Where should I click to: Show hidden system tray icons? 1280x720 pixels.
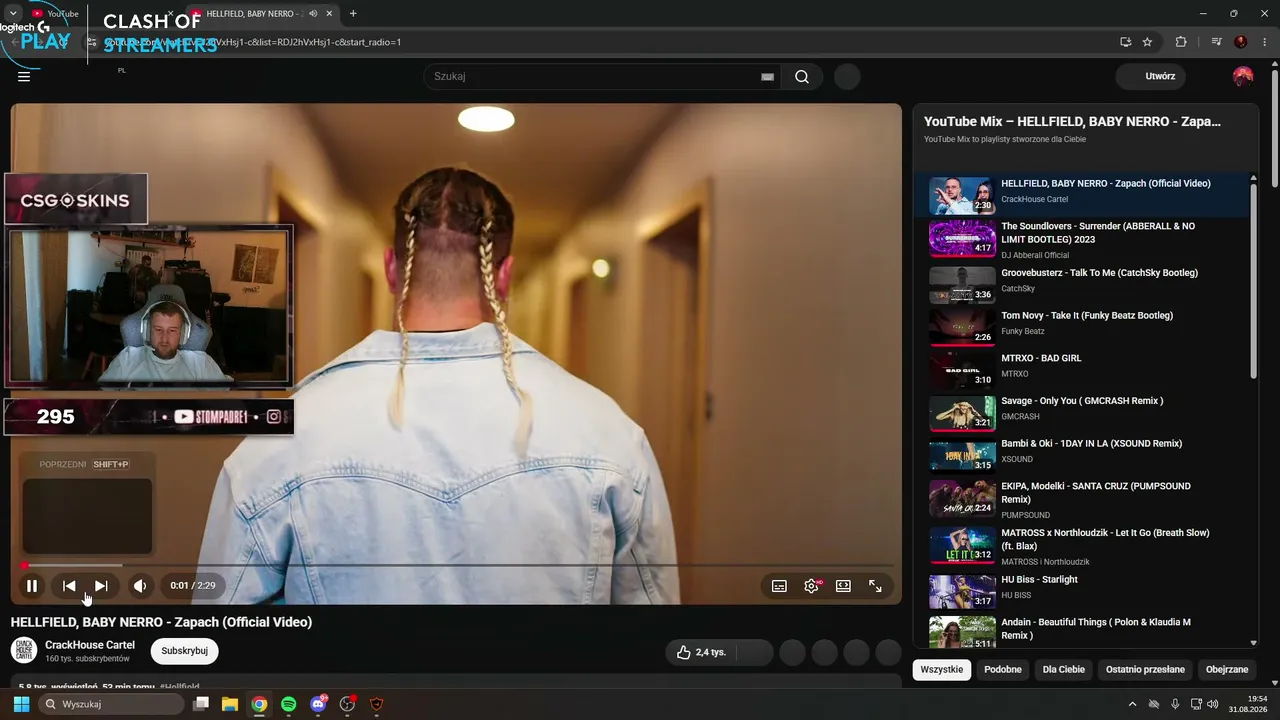tap(1132, 704)
